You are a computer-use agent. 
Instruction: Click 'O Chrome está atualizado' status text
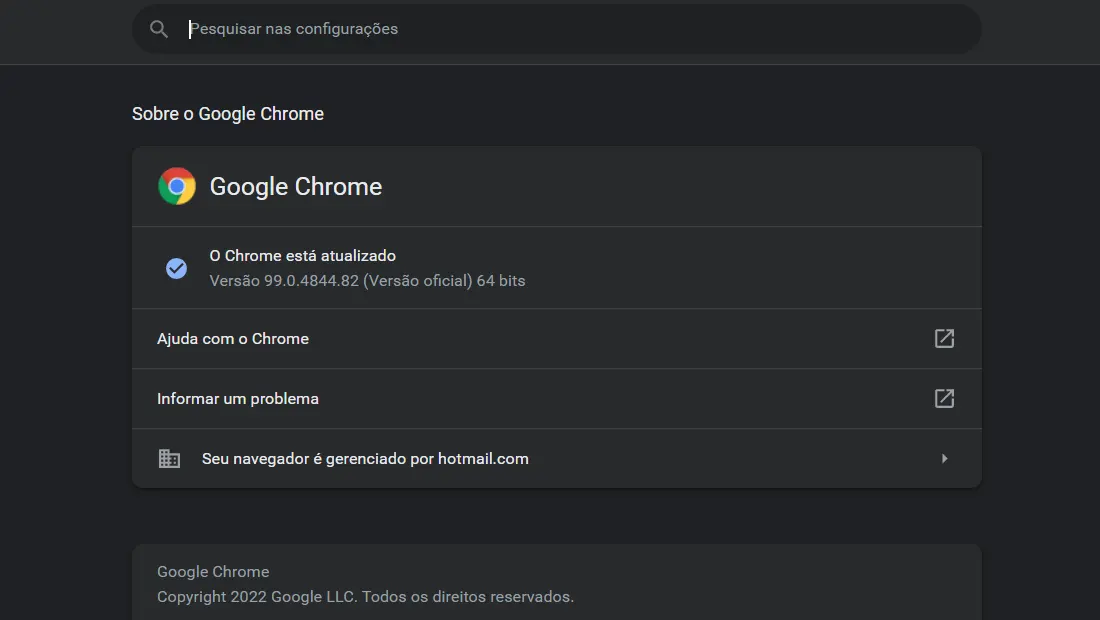click(302, 256)
